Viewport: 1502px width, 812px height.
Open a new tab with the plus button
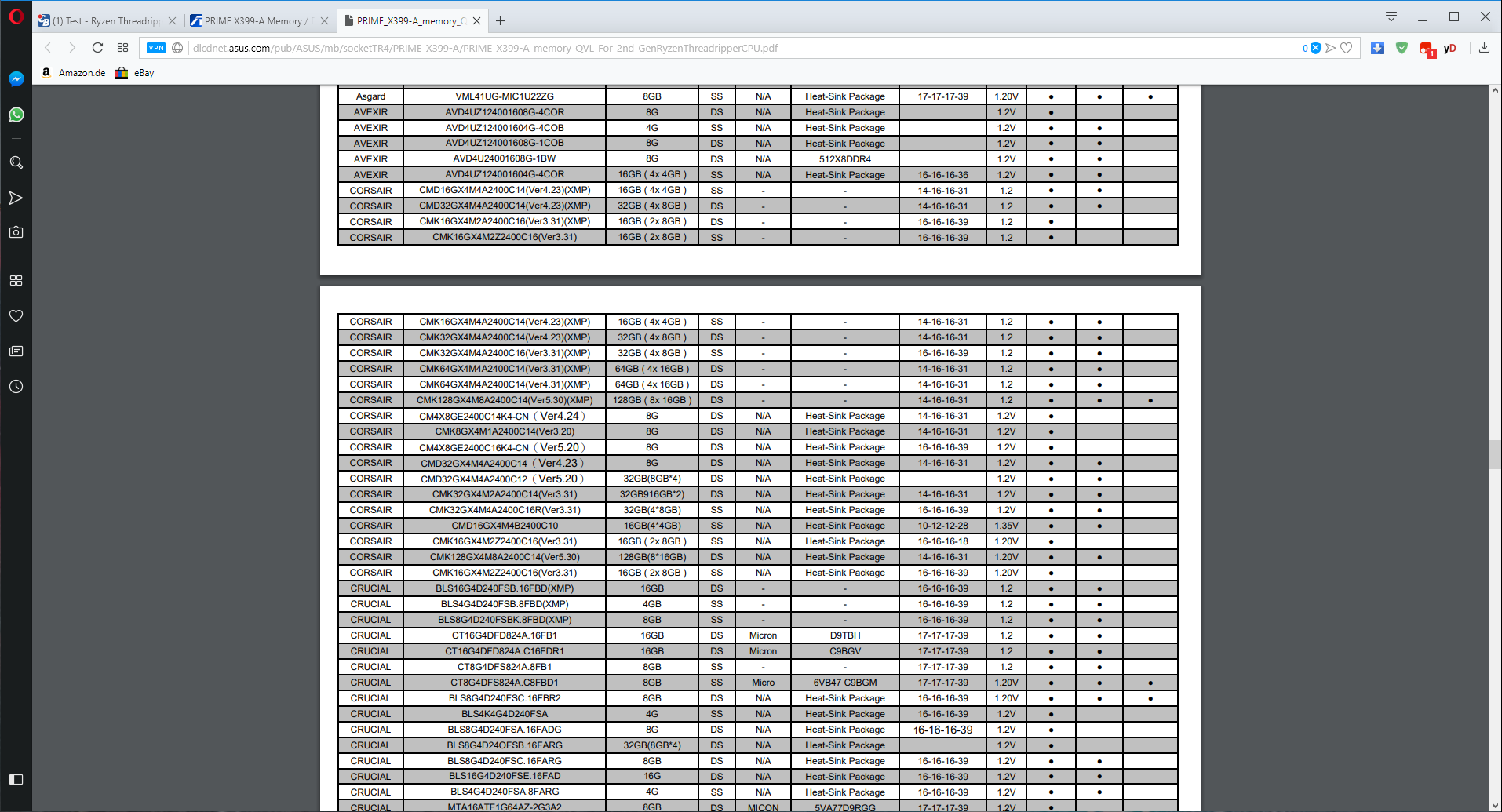point(500,21)
